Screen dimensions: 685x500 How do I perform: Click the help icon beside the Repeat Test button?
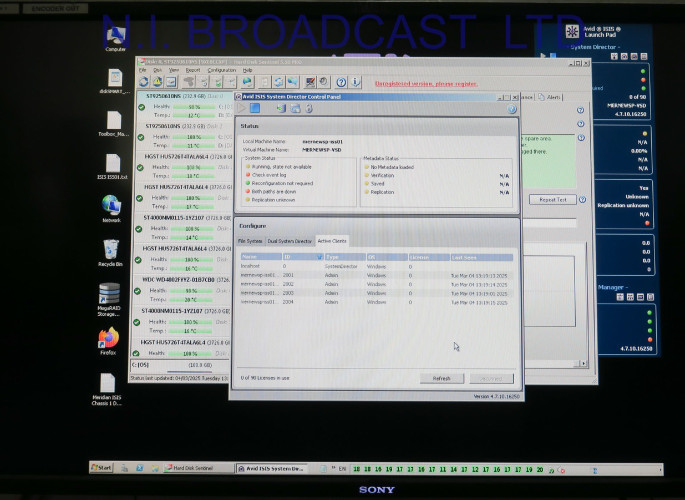(x=582, y=200)
